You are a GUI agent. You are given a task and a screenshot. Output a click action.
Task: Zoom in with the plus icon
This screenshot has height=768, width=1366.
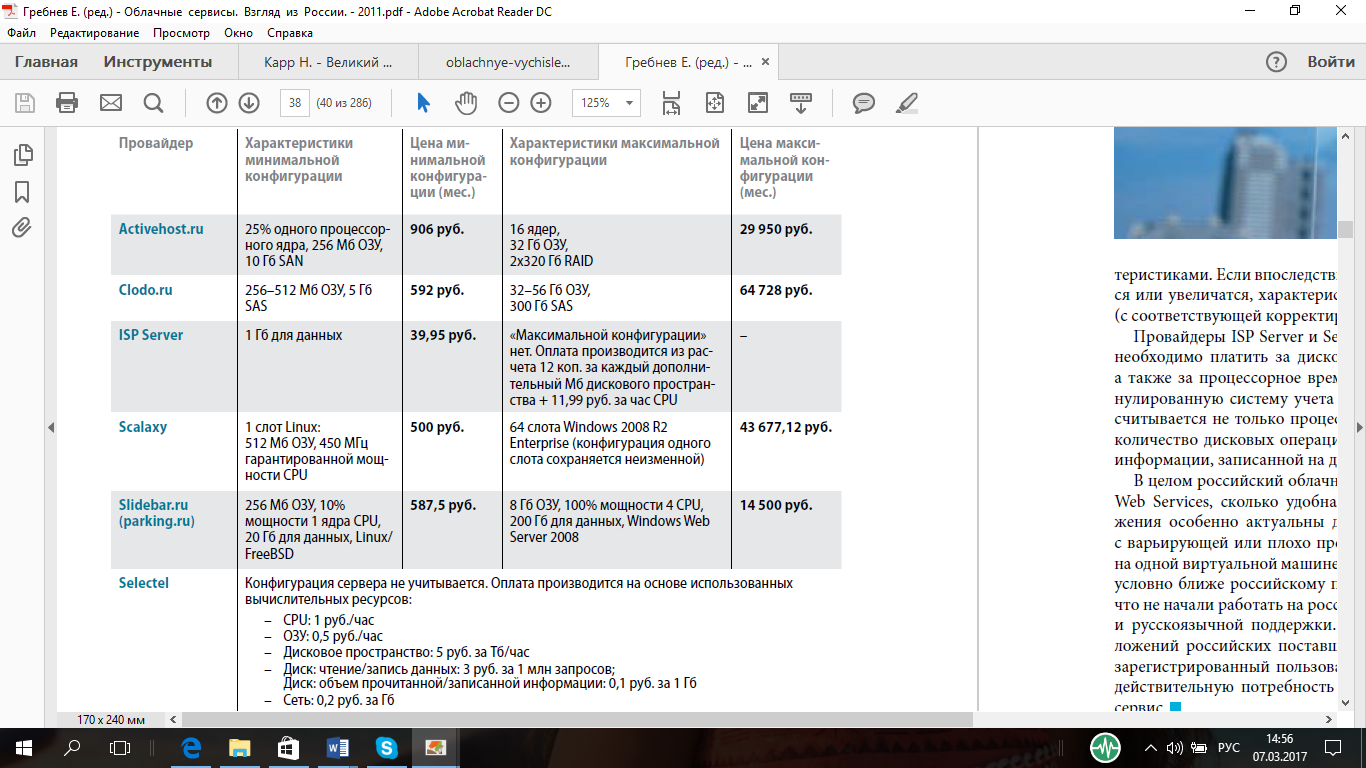(541, 102)
